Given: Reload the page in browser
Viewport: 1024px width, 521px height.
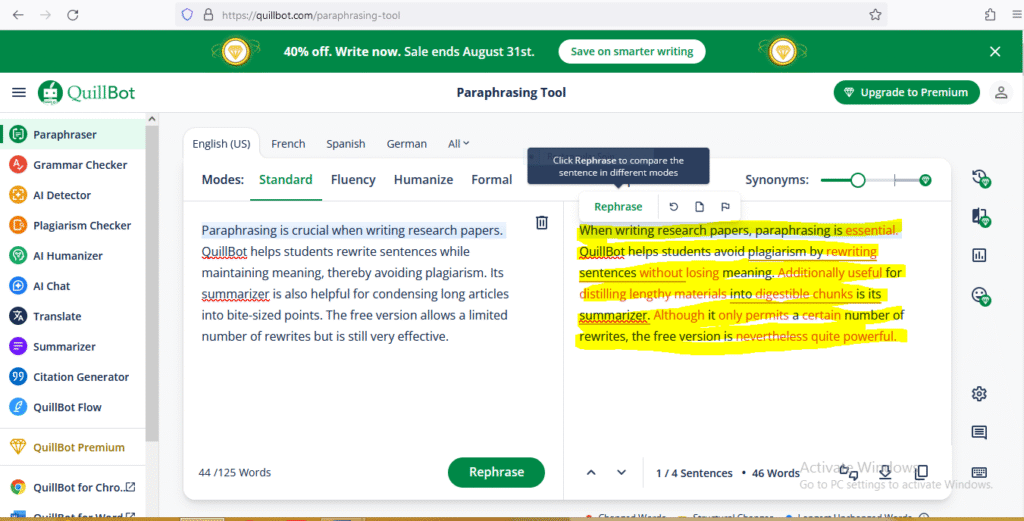Looking at the screenshot, I should click(72, 15).
